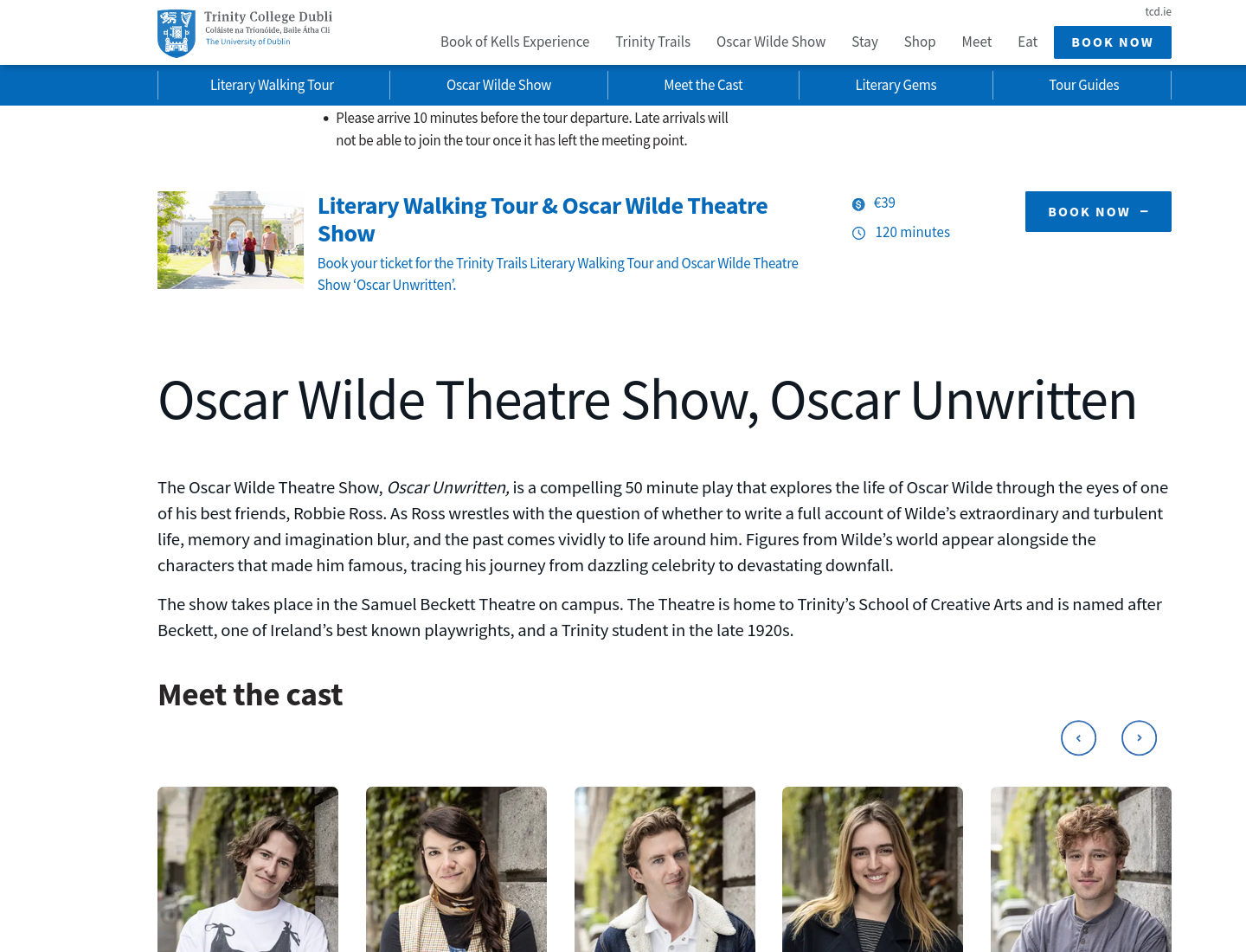Screen dimensions: 1246x952
Task: Show next cast members with right arrow
Action: tap(1139, 738)
